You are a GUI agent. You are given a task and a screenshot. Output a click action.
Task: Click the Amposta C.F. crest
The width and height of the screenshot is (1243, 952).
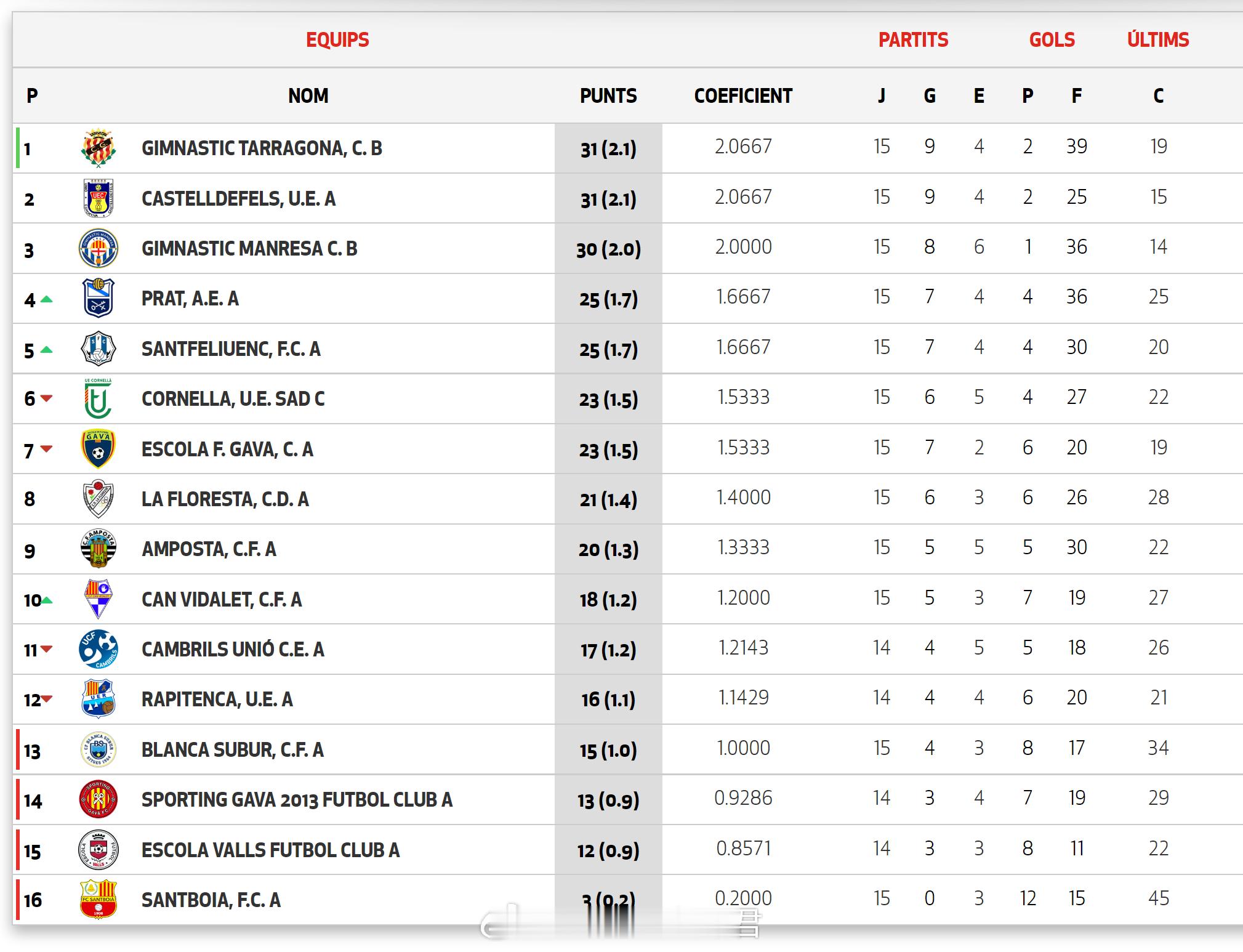99,549
